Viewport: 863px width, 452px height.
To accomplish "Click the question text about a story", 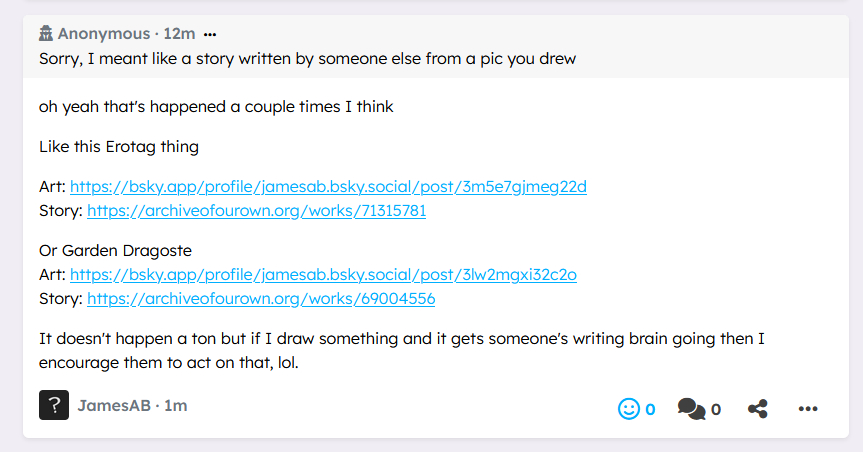I will point(307,58).
